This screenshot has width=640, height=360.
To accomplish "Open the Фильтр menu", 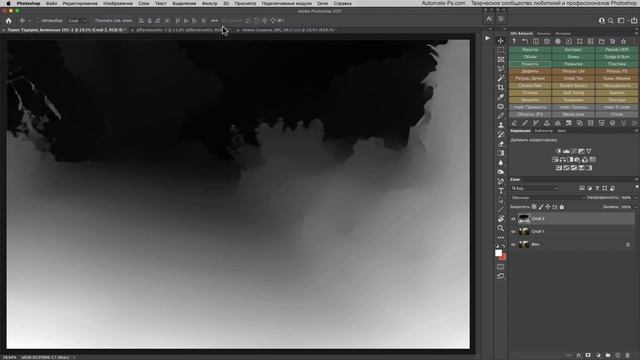I will (209, 3).
